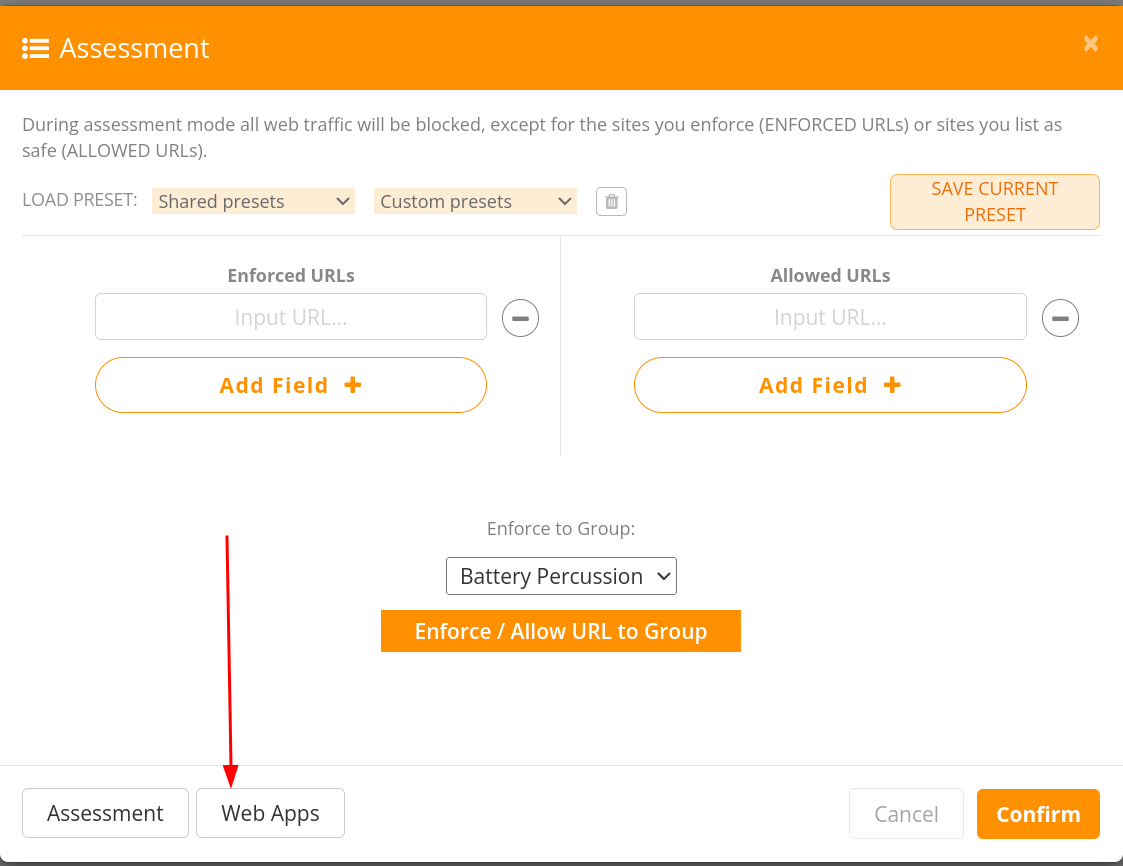
Task: Close the Assessment dialog with X icon
Action: [x=1091, y=44]
